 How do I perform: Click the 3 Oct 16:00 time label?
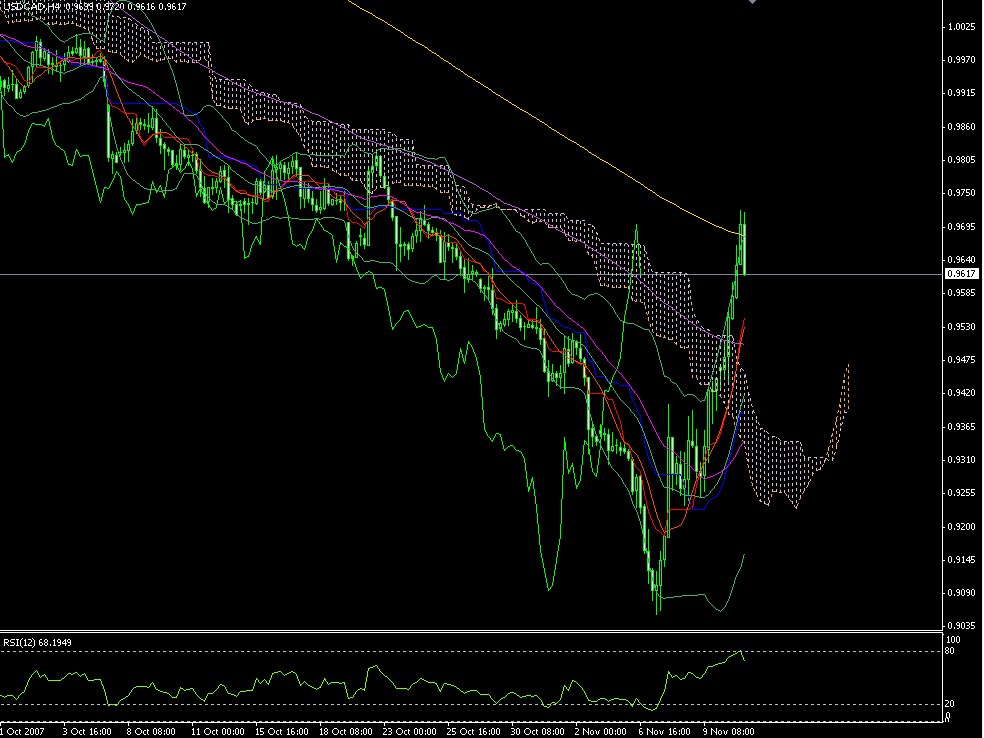87,732
